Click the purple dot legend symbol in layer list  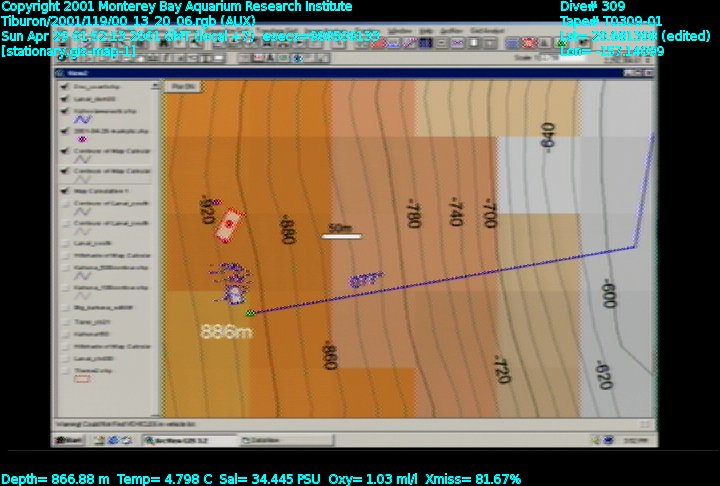82,139
